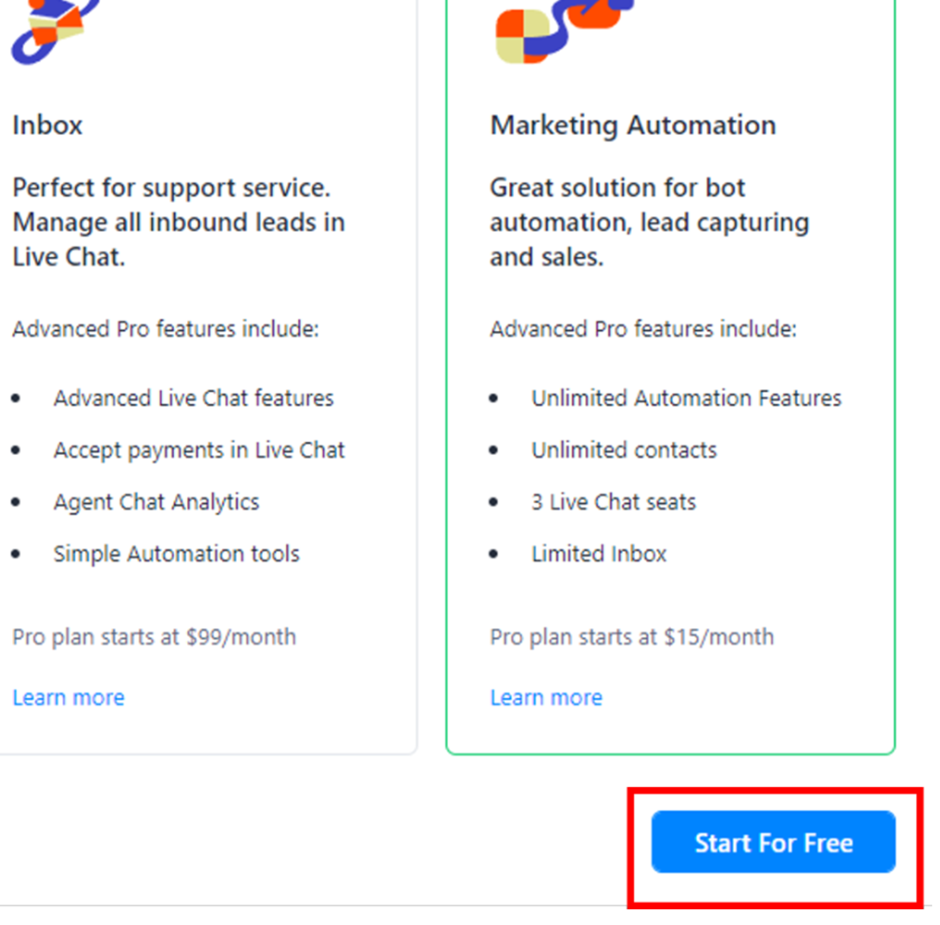This screenshot has width=940, height=925.
Task: Select the Marketing Automation card heading
Action: [632, 126]
